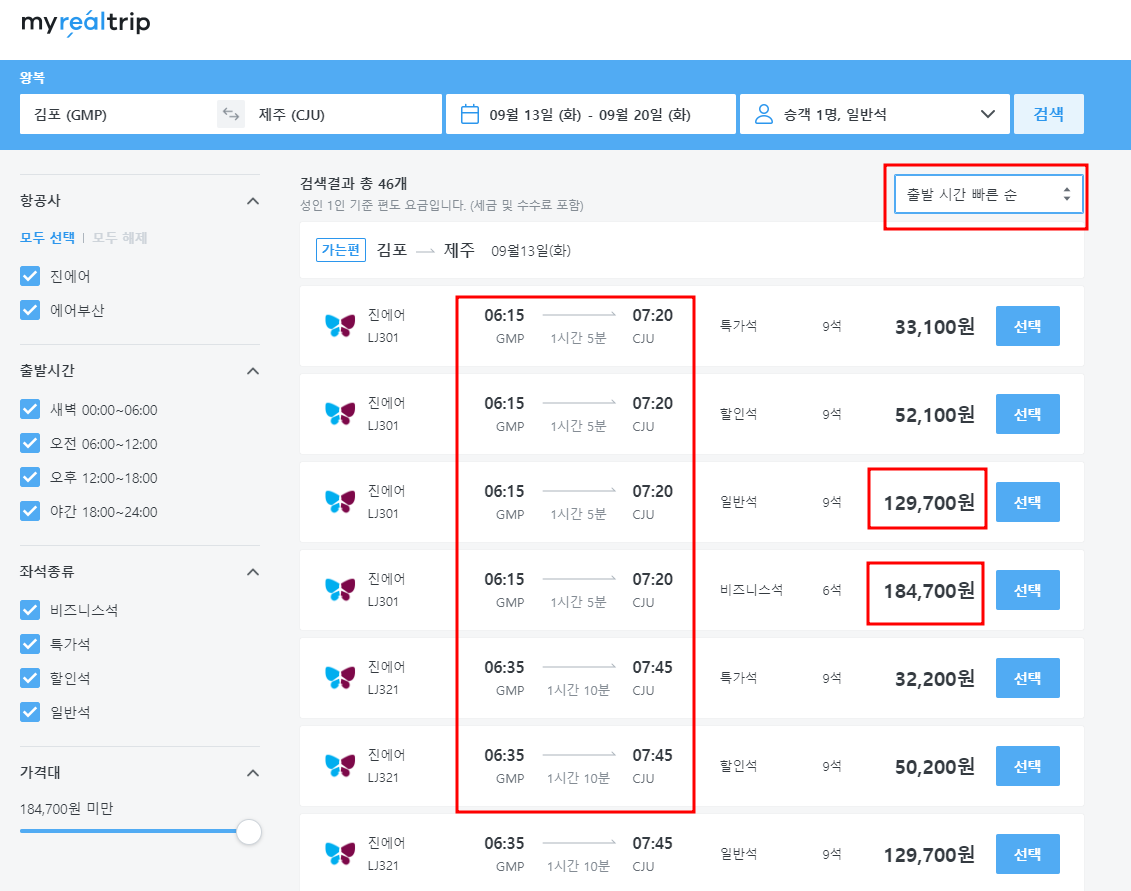Select the LJ321 일반석 129,700원 flight
This screenshot has height=891, width=1131.
1027,854
